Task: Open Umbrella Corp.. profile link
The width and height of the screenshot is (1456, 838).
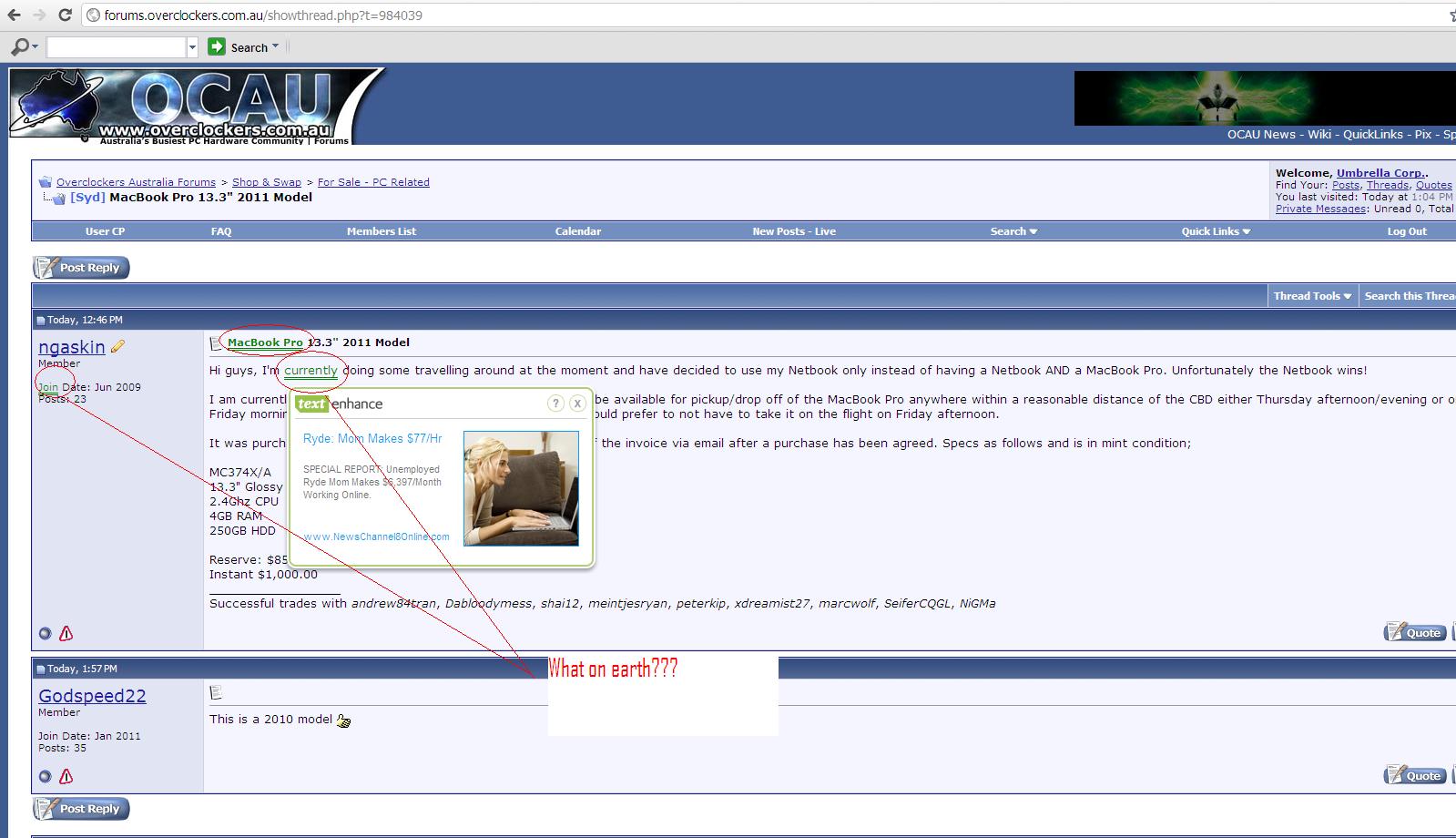Action: coord(1382,173)
